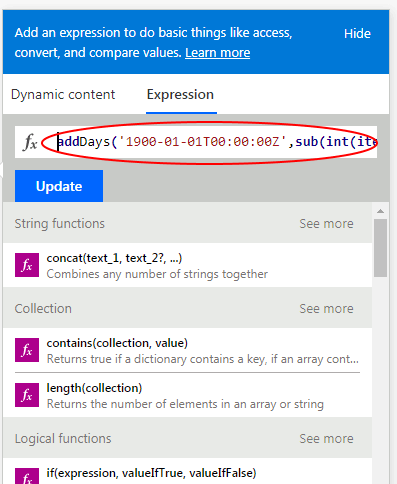Insert if(expression, valueIfTrue, valueIfFalse) function
The image size is (397, 484).
pos(188,471)
